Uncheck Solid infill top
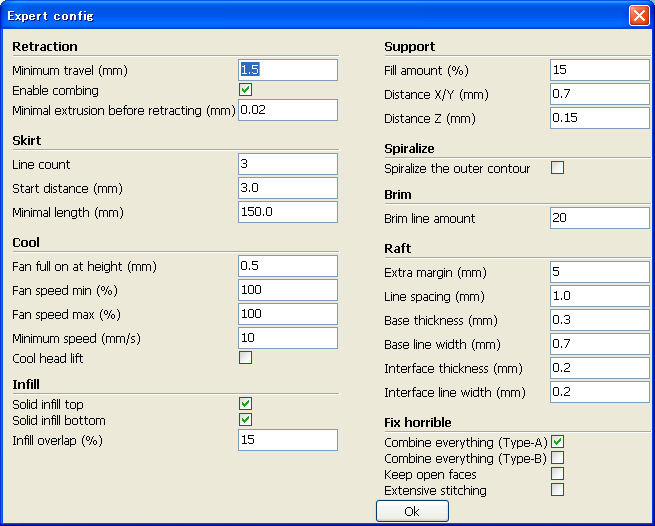This screenshot has height=526, width=655. (x=245, y=404)
